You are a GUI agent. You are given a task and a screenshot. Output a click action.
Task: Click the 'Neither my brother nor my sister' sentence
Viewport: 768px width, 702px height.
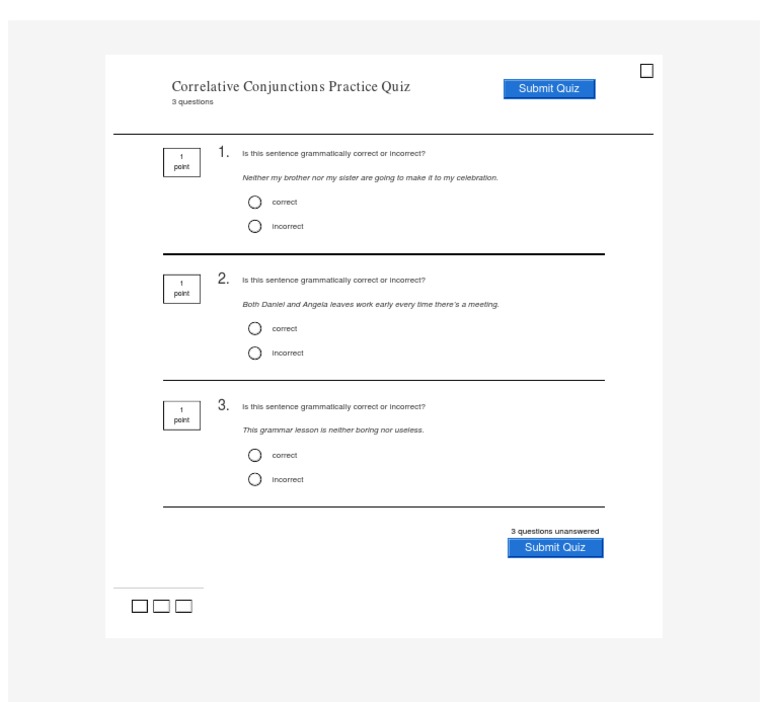click(370, 178)
